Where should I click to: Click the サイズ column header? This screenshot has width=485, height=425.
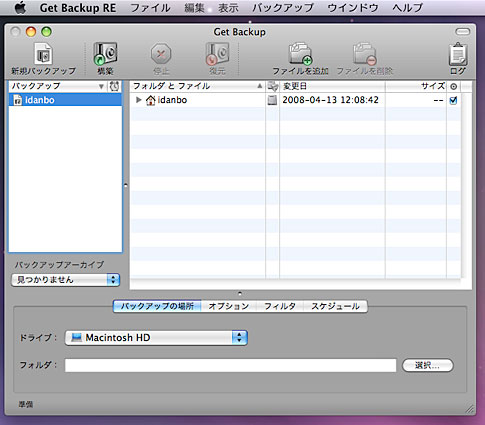(x=416, y=86)
